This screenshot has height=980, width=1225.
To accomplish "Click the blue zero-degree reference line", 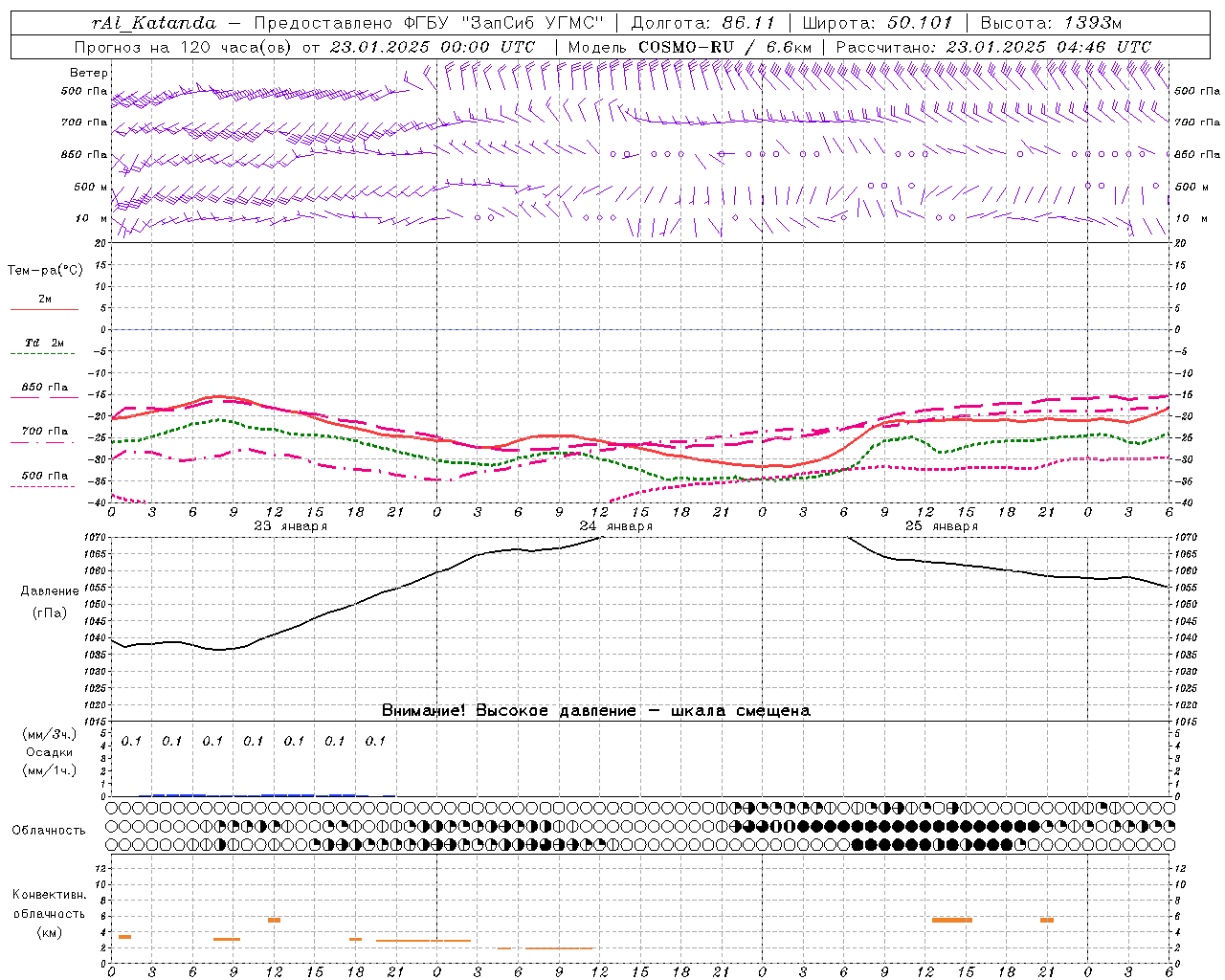I will click(x=640, y=329).
